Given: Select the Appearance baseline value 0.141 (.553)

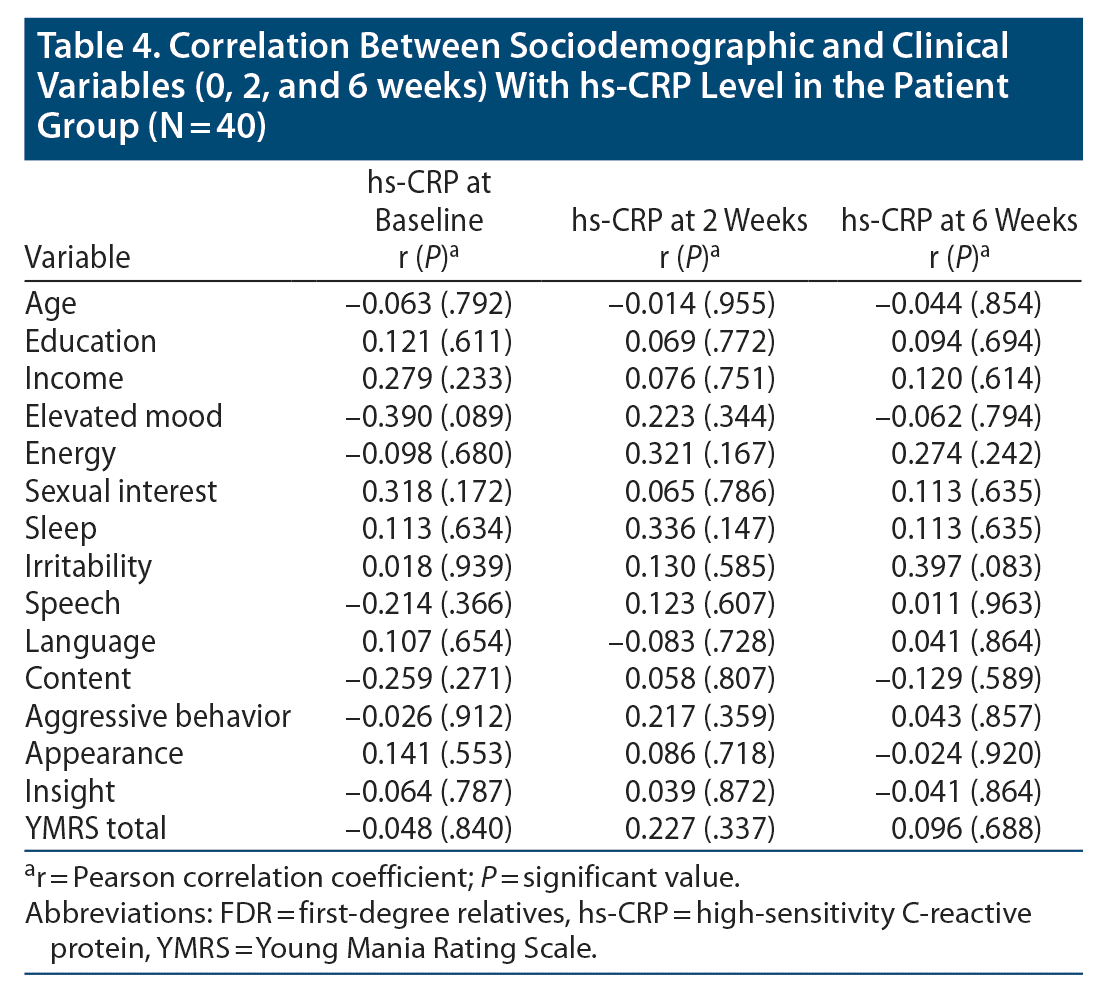Looking at the screenshot, I should (x=439, y=754).
